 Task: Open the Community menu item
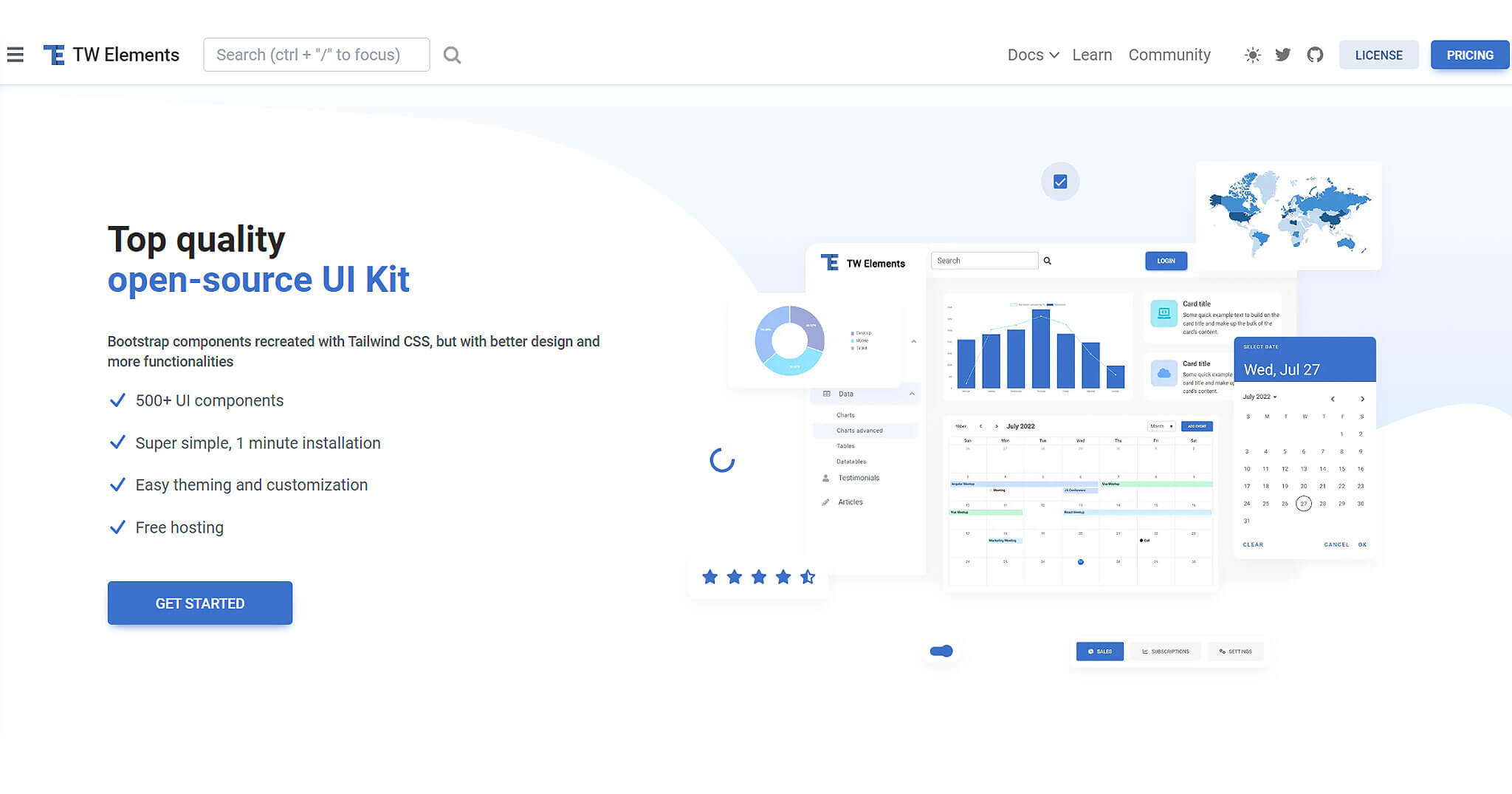click(1169, 55)
